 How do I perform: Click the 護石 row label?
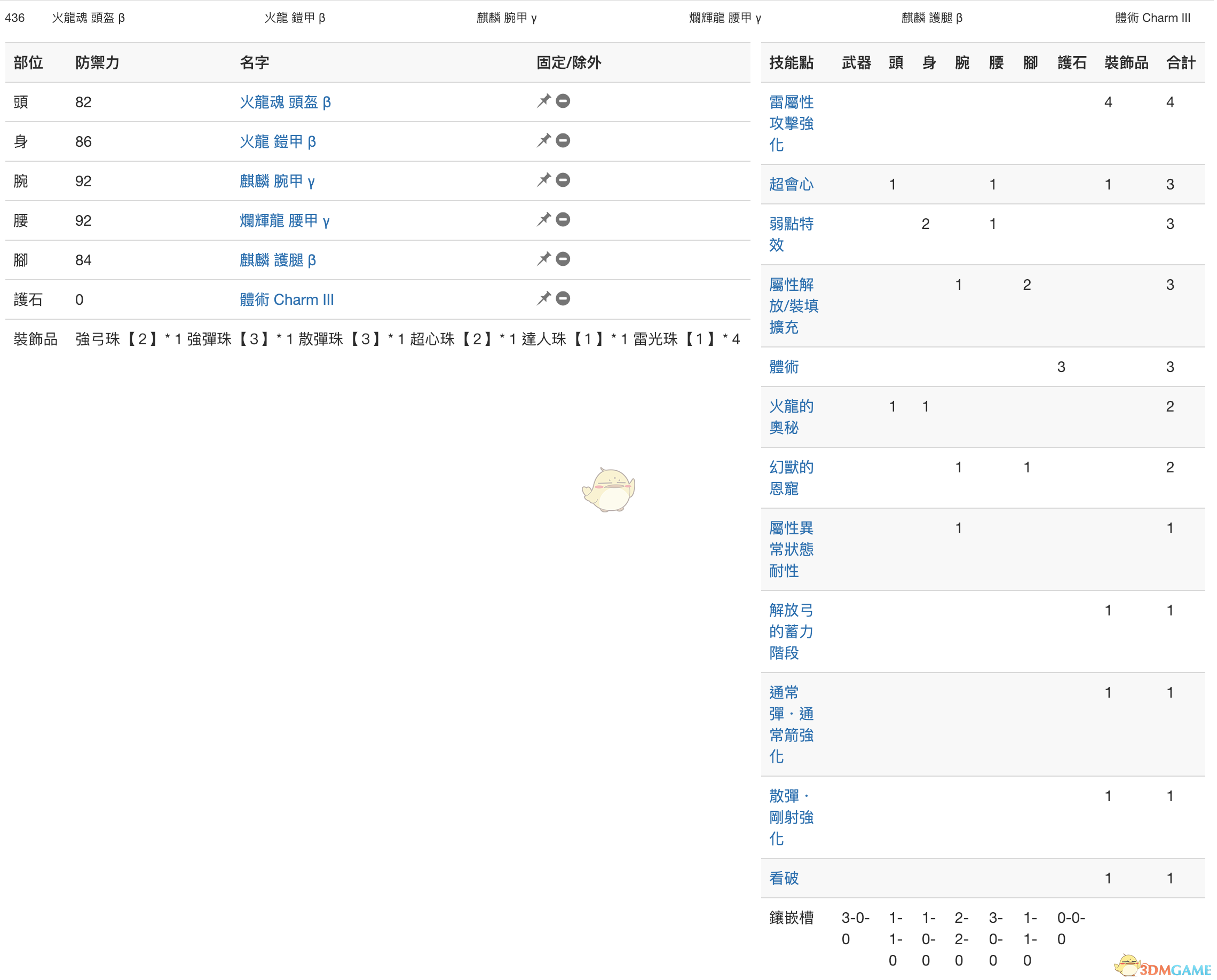(x=28, y=300)
